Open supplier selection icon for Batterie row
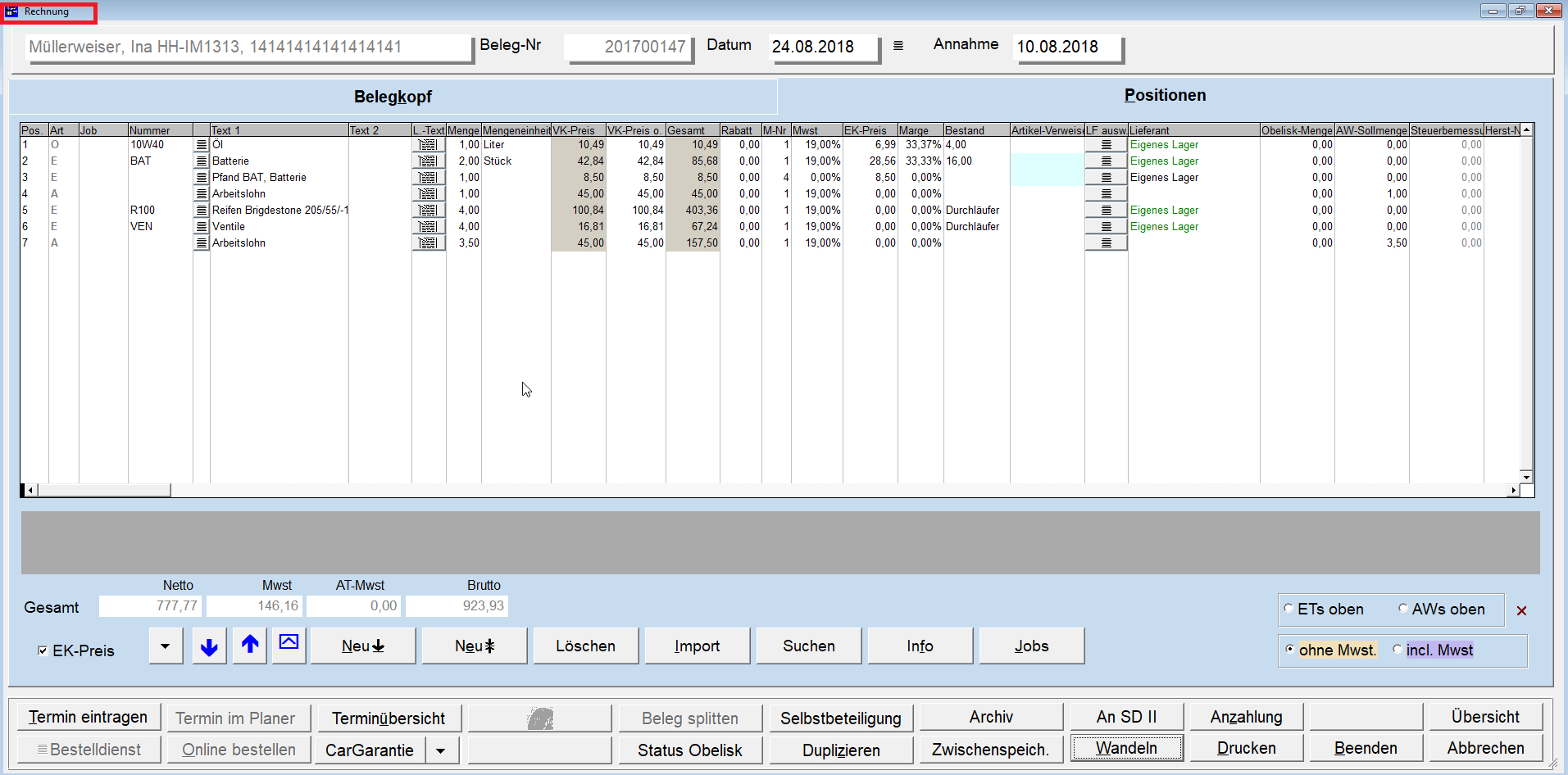The image size is (1568, 775). click(1106, 161)
